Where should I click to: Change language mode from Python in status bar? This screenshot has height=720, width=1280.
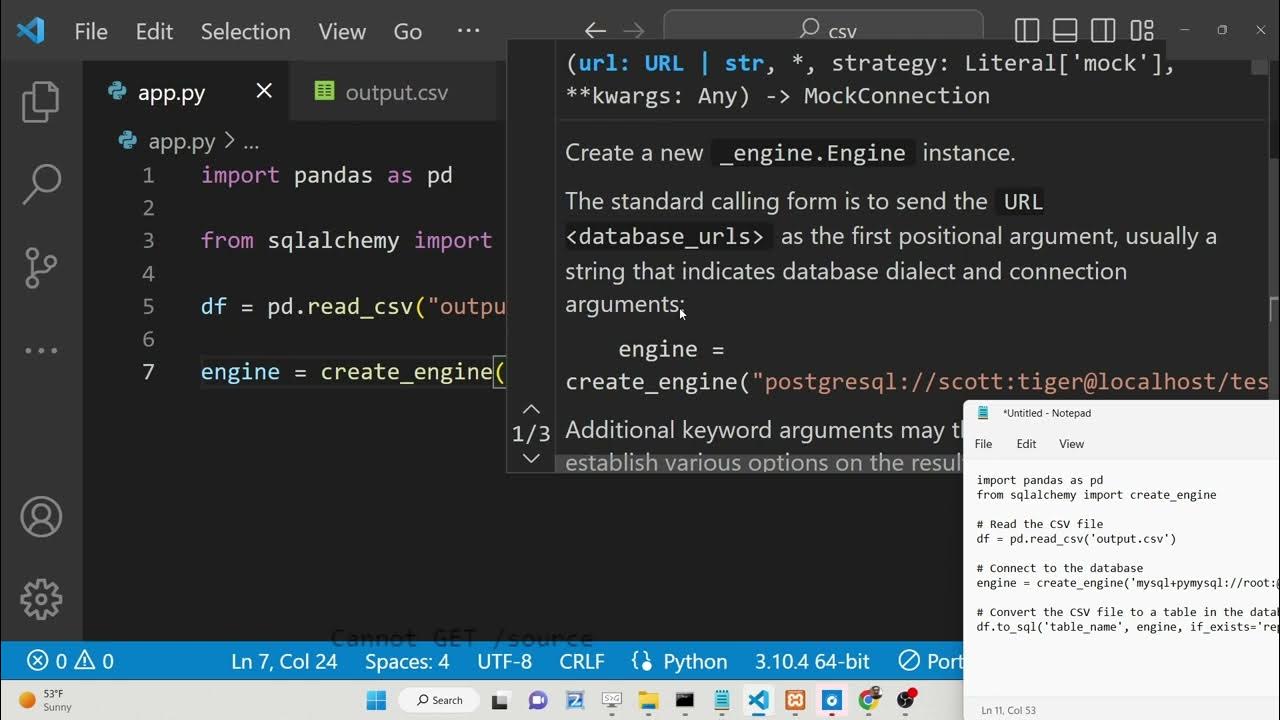pyautogui.click(x=680, y=661)
